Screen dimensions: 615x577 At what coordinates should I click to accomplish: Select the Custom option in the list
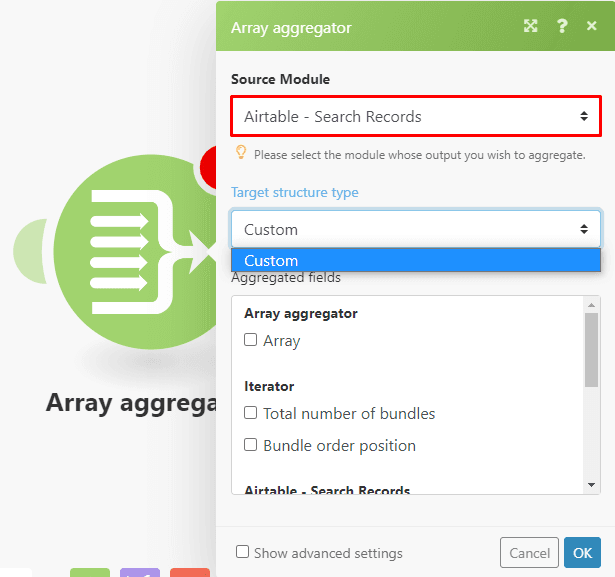[415, 261]
